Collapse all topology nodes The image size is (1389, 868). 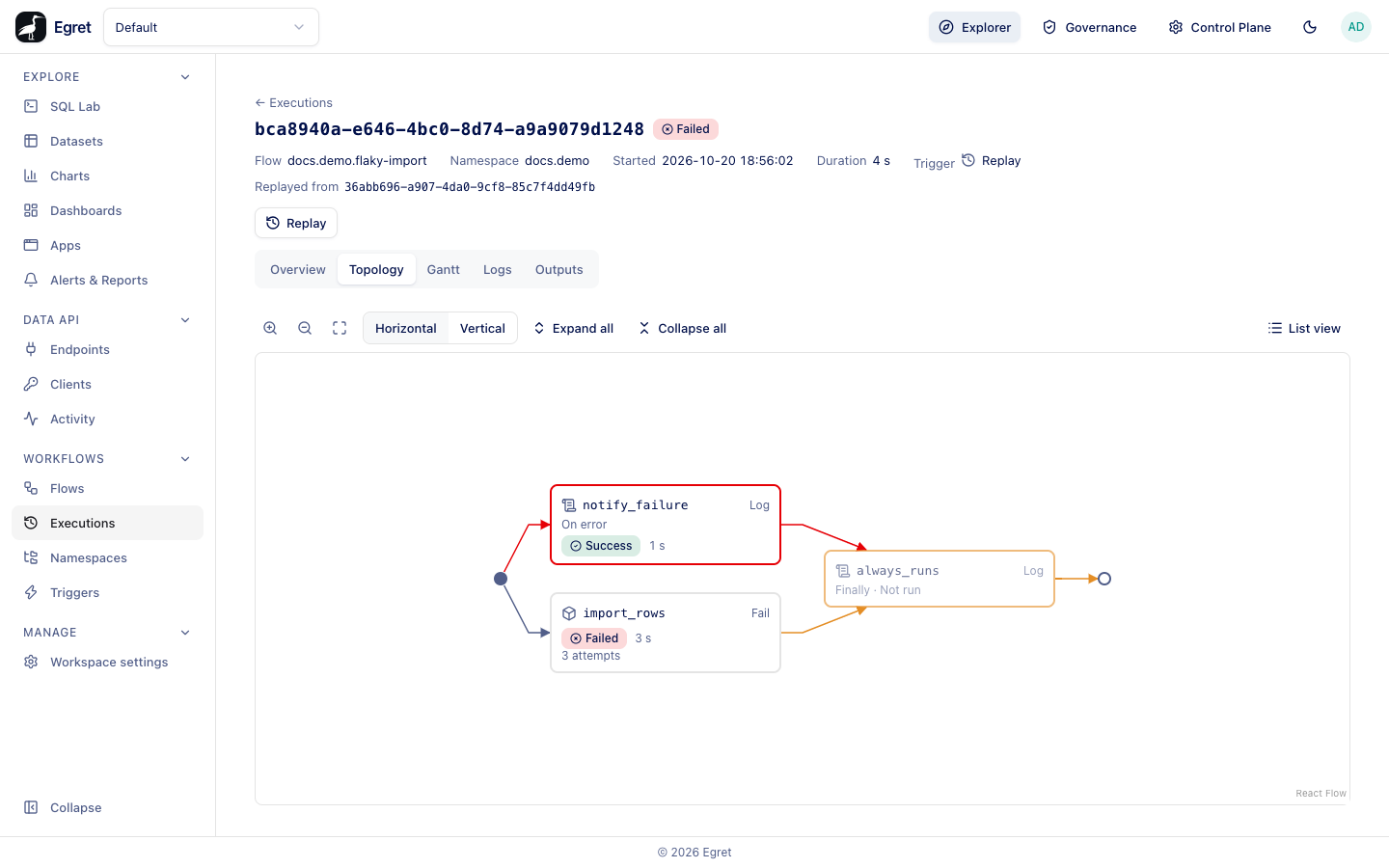[682, 328]
